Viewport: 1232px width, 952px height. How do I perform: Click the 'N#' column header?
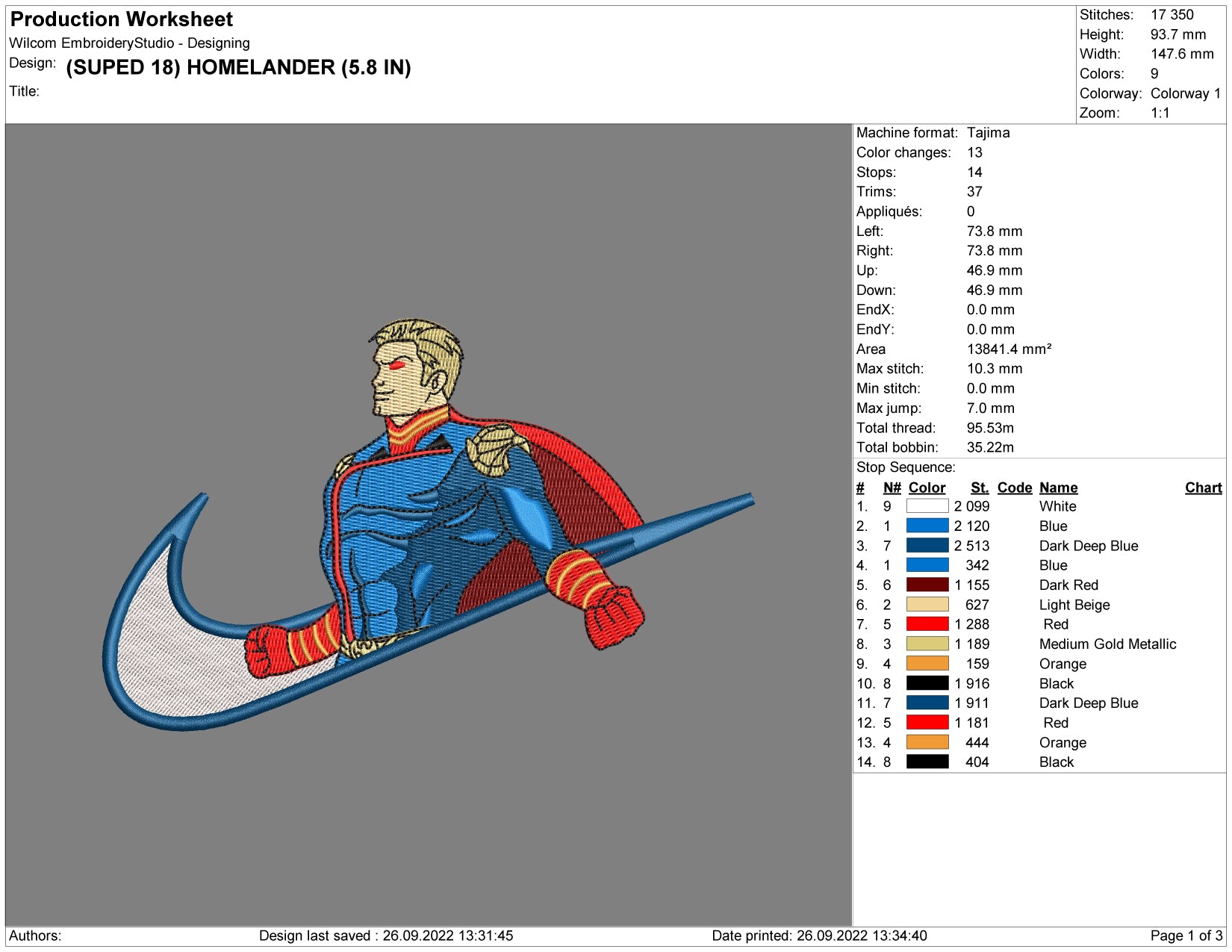point(892,488)
